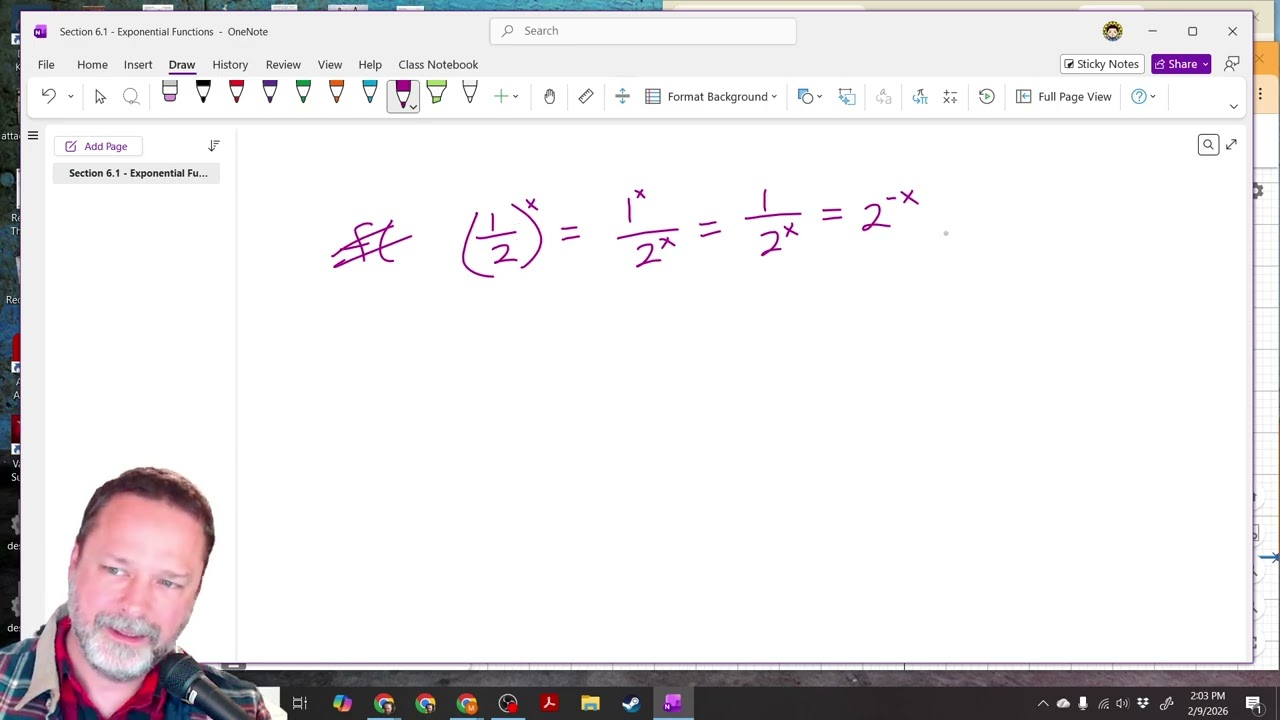Open the Help tab
1280x720 pixels.
tap(370, 64)
